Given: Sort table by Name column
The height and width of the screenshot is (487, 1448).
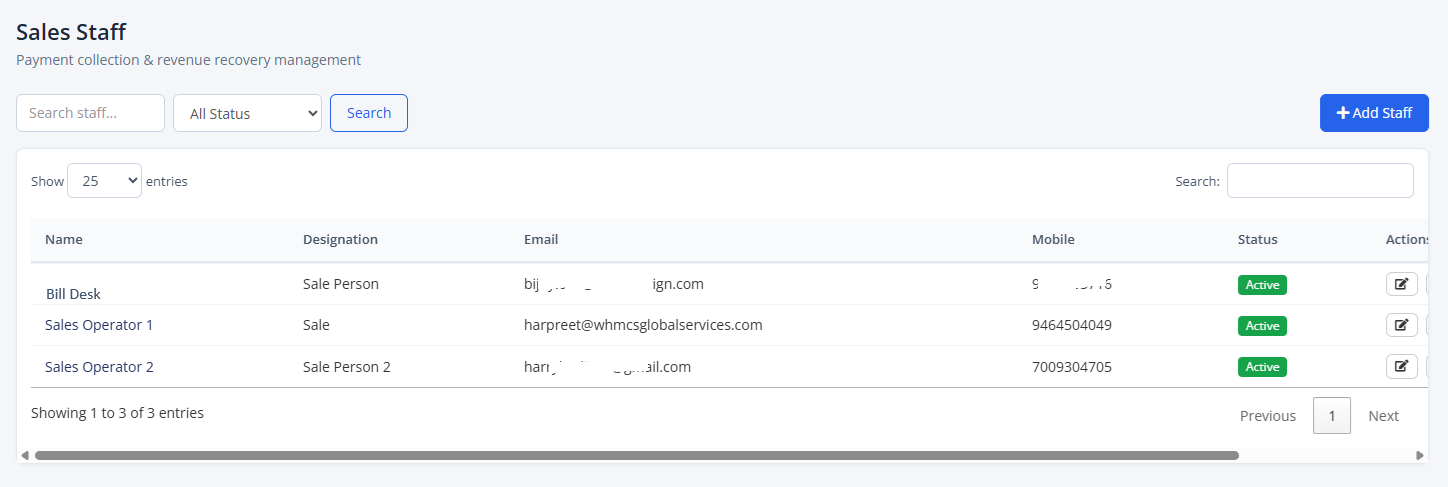Looking at the screenshot, I should point(64,239).
